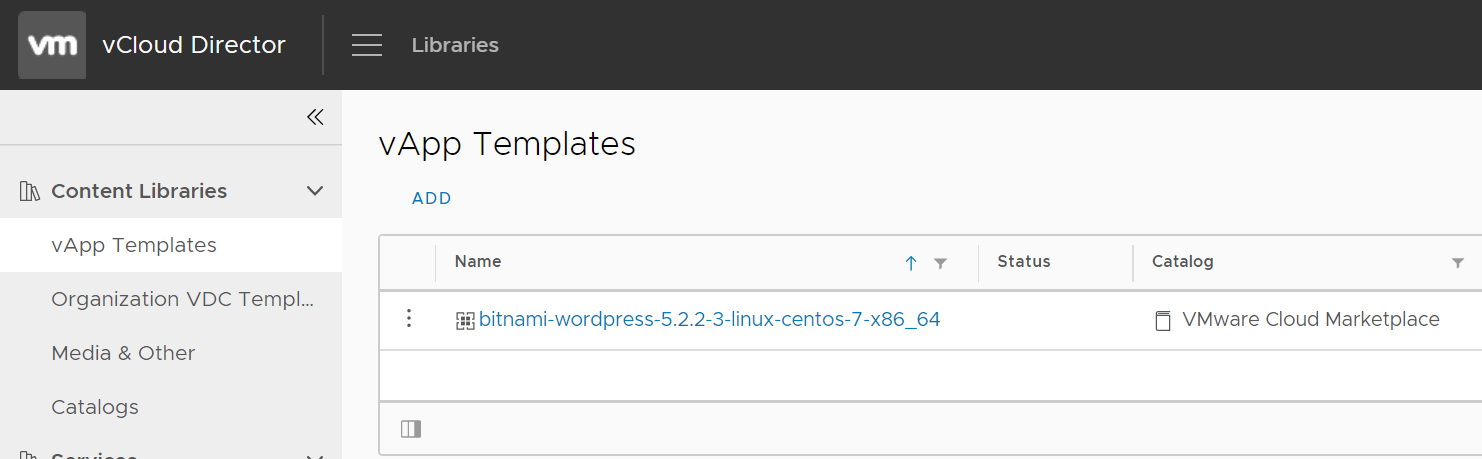The height and width of the screenshot is (459, 1482).
Task: Open the column picker icon below the table
Action: click(411, 429)
